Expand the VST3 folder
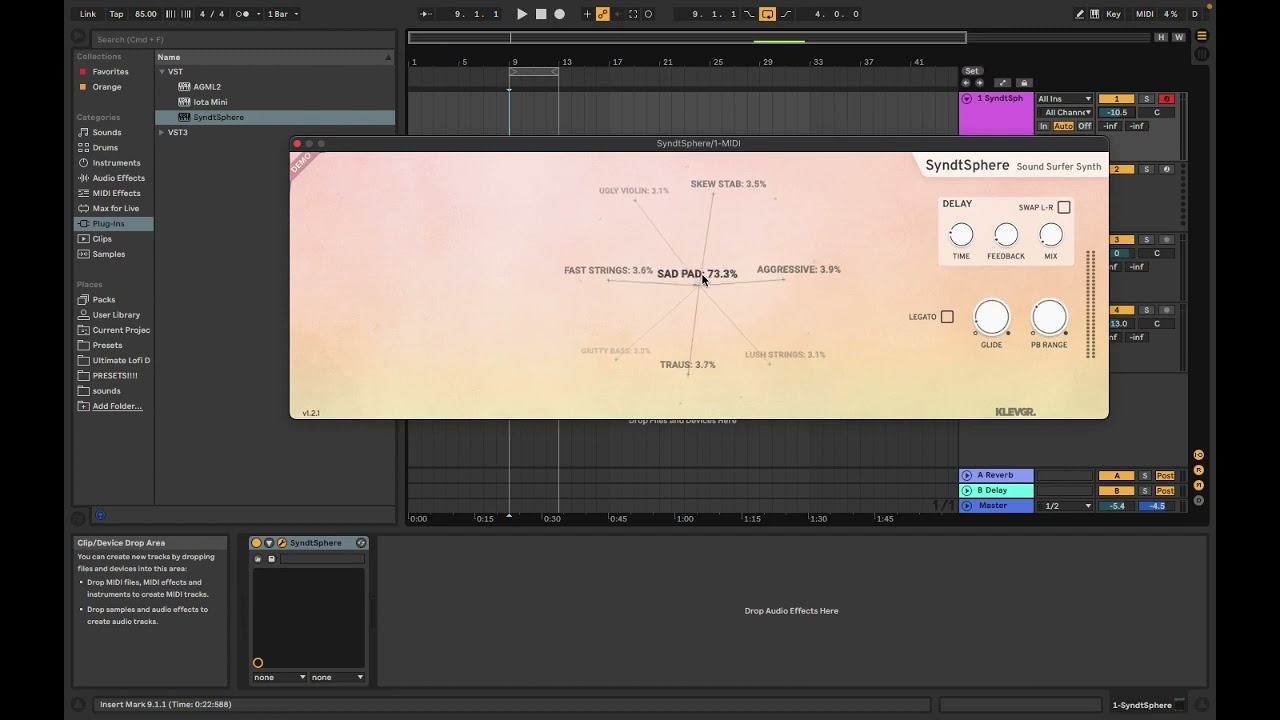1280x720 pixels. [162, 132]
